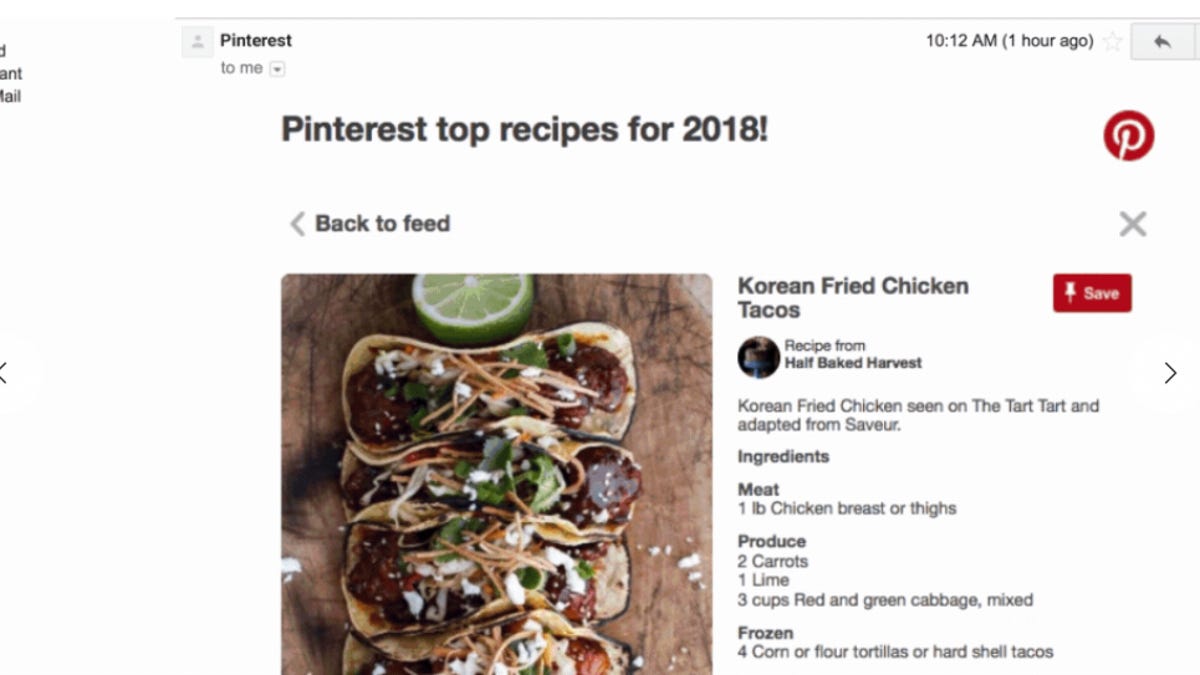The image size is (1200, 675).
Task: Click the red pin icon on the Save button
Action: pos(1072,293)
